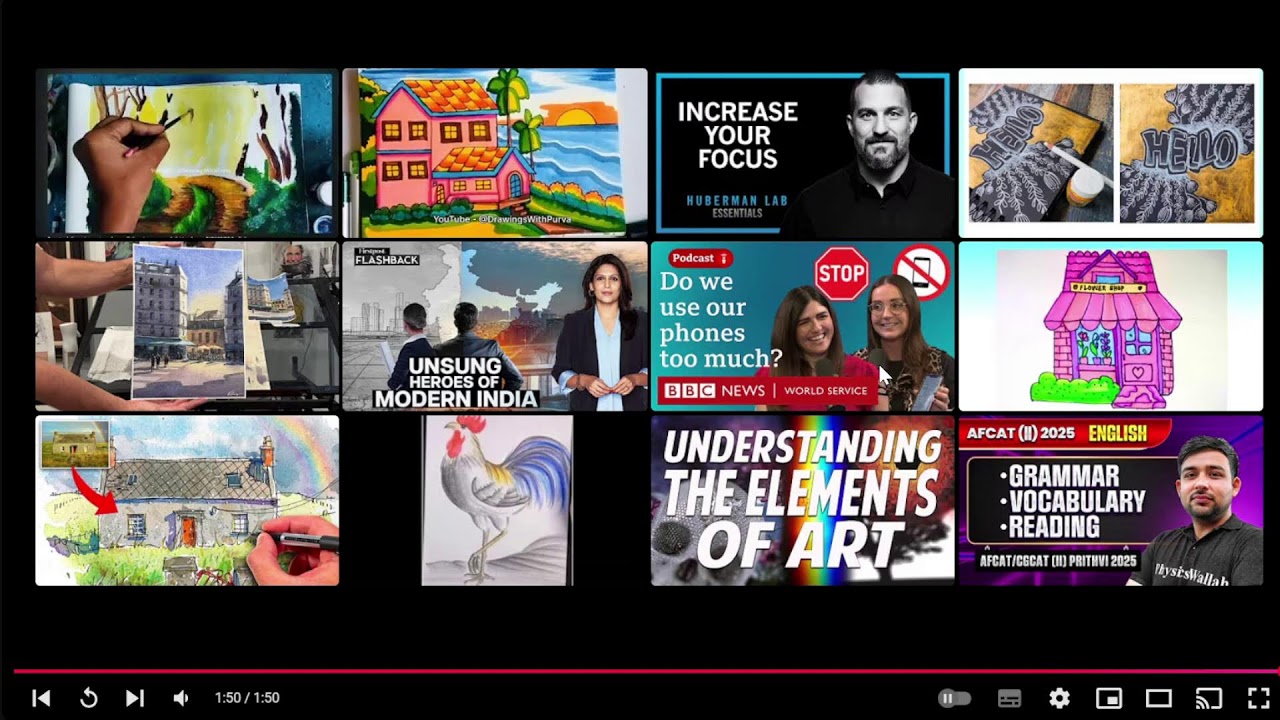Open AFCAT 2025 English grammar video
This screenshot has width=1280, height=720.
point(1111,500)
